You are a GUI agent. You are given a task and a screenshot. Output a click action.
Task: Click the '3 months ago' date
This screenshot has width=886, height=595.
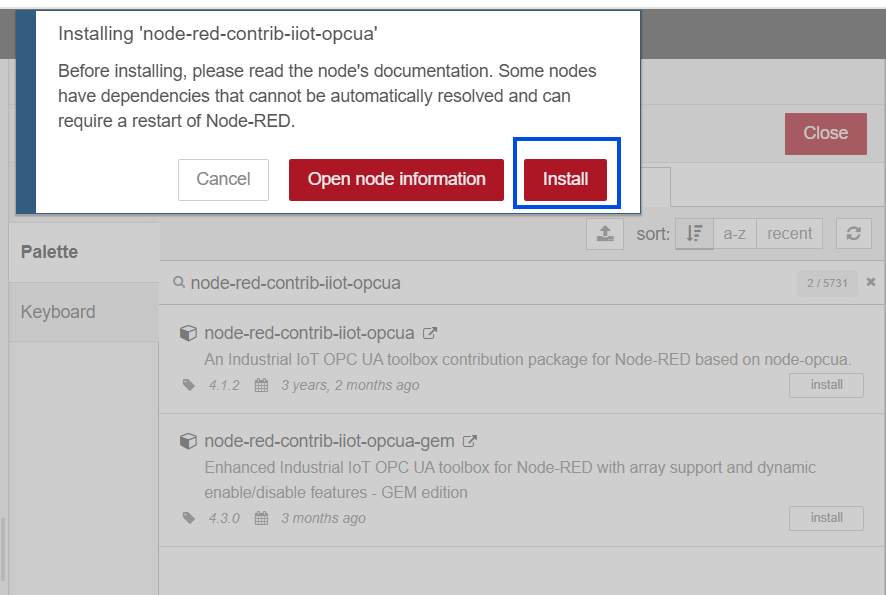(x=323, y=518)
